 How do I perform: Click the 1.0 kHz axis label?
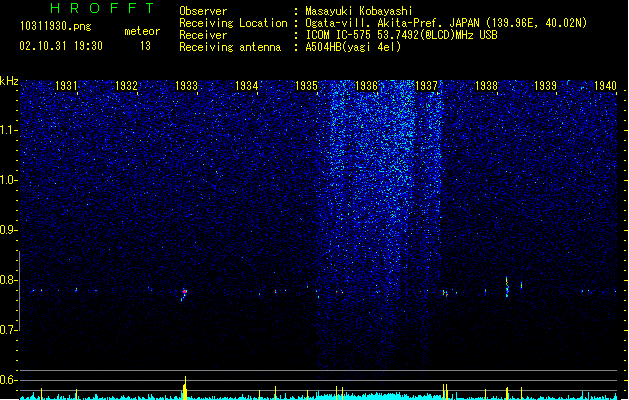tap(9, 180)
